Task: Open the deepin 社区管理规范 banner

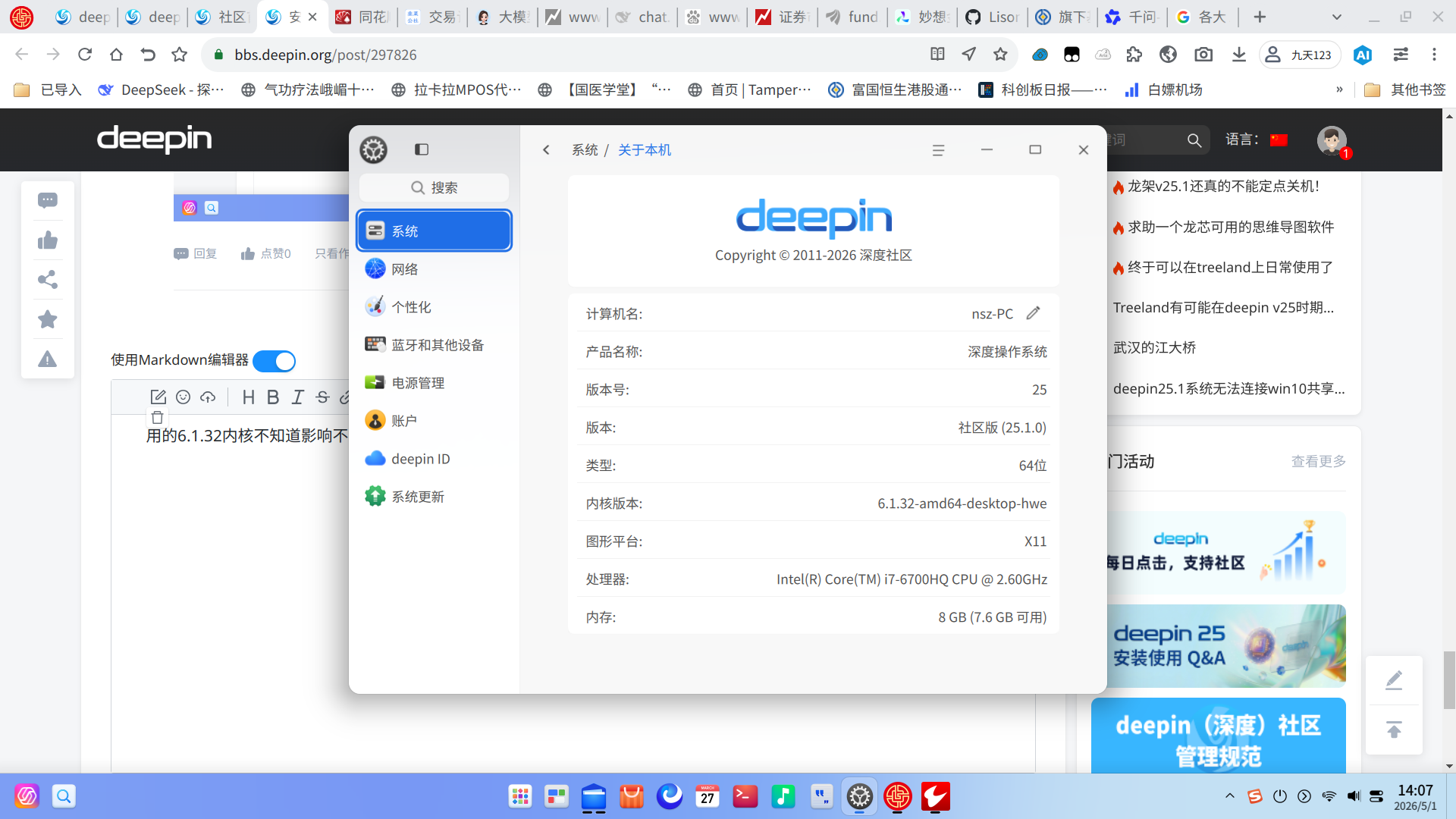Action: point(1219,736)
